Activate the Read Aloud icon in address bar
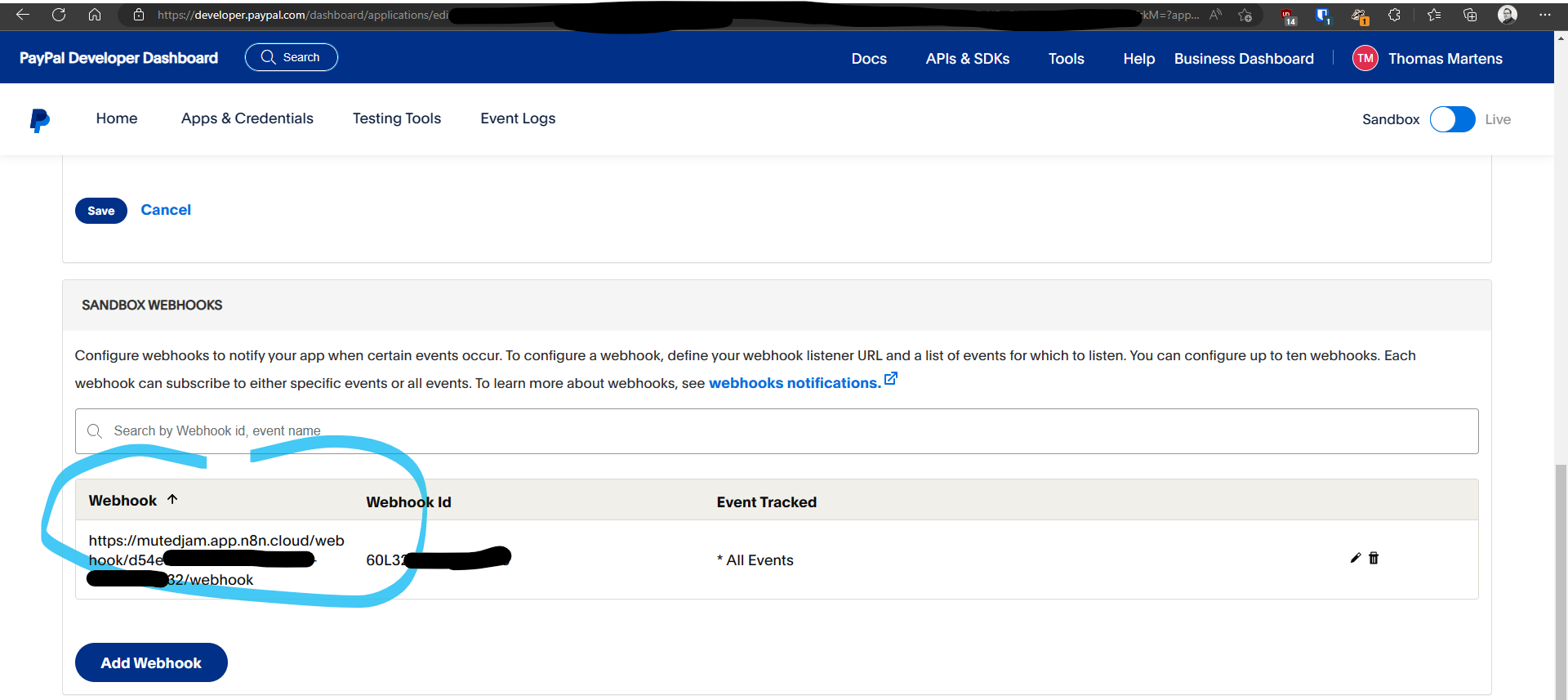 (x=1216, y=15)
